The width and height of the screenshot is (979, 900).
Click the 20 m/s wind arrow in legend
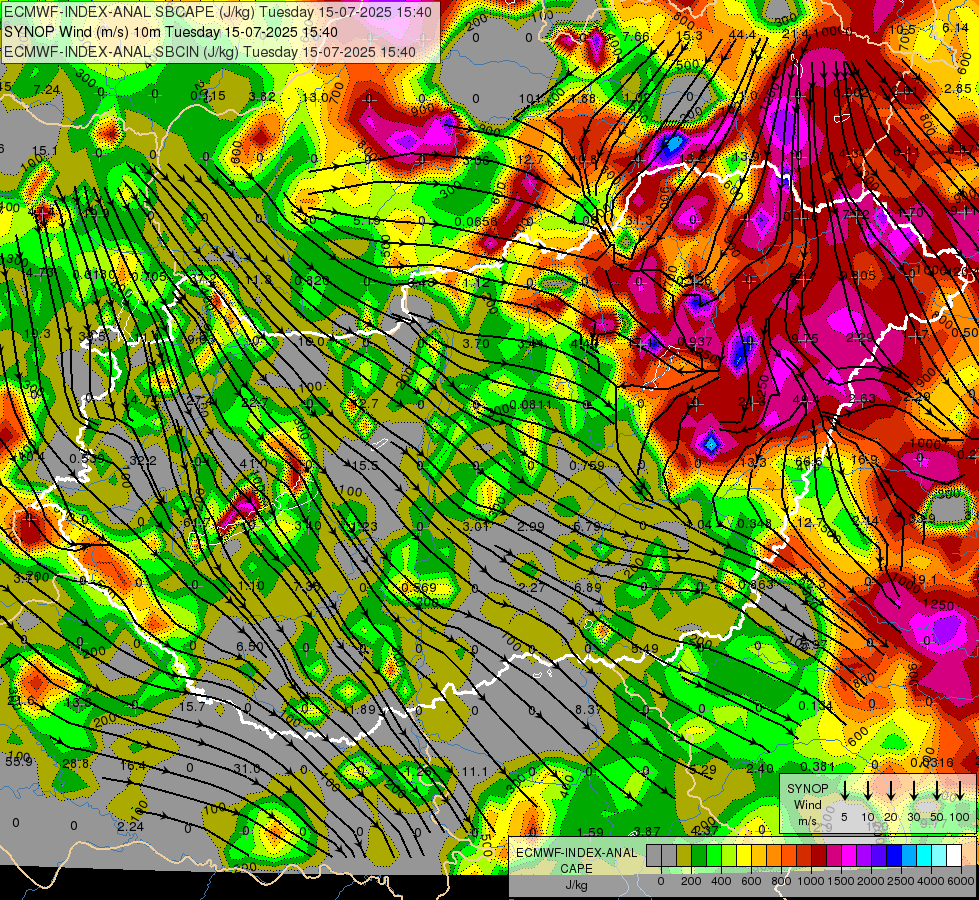pos(891,790)
